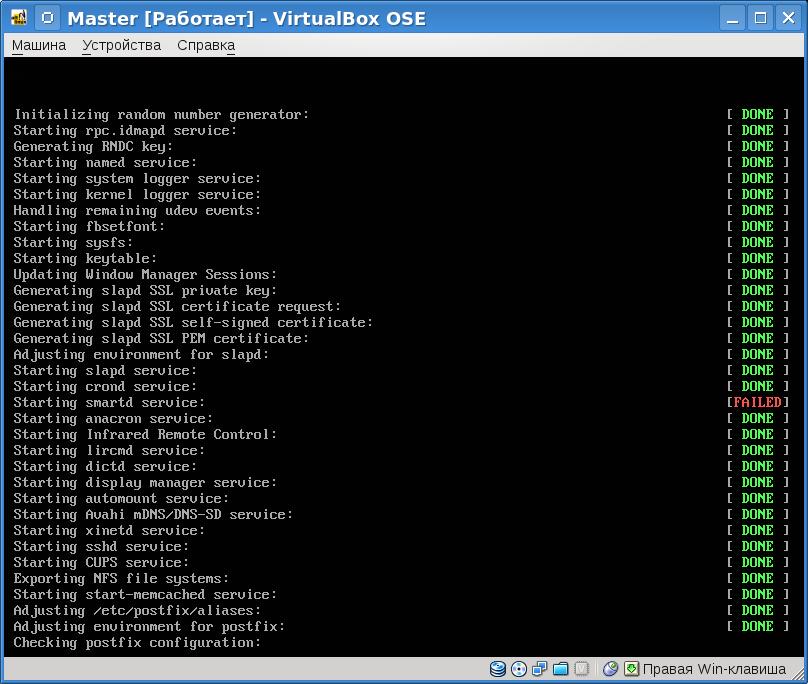Screen dimensions: 808x684
Task: Click the network adapter status icon
Action: pyautogui.click(x=540, y=669)
